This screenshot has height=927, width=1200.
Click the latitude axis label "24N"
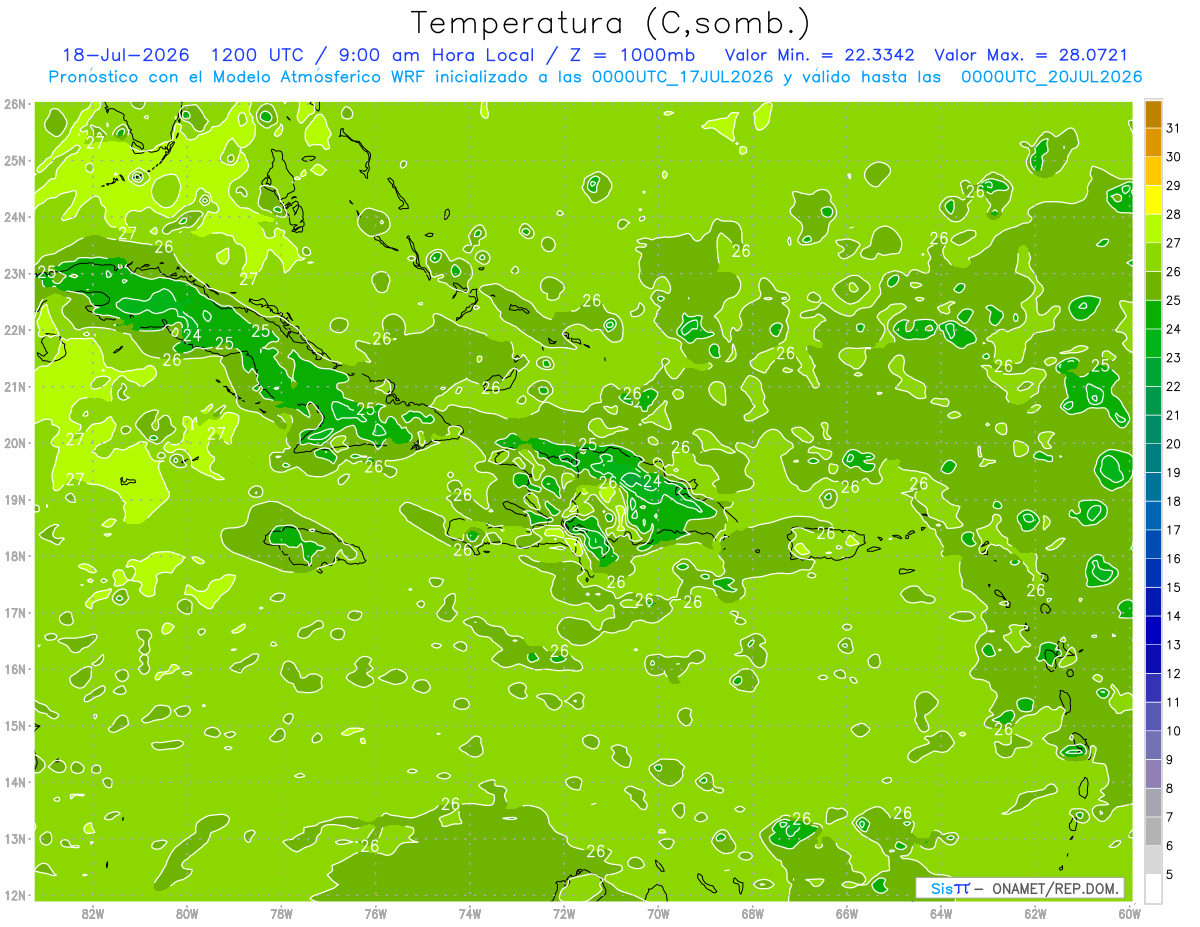click(15, 217)
